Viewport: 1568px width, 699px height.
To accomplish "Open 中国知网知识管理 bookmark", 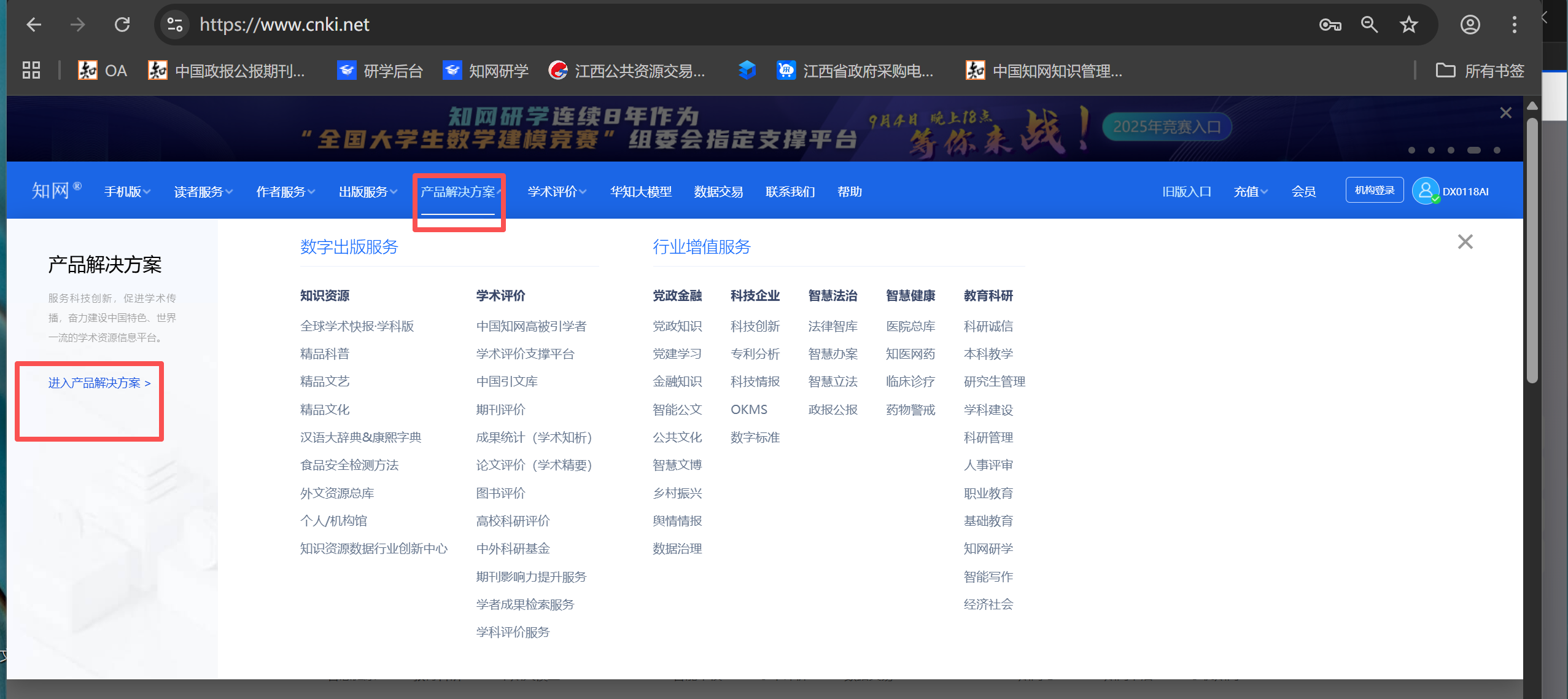I will tap(1044, 71).
